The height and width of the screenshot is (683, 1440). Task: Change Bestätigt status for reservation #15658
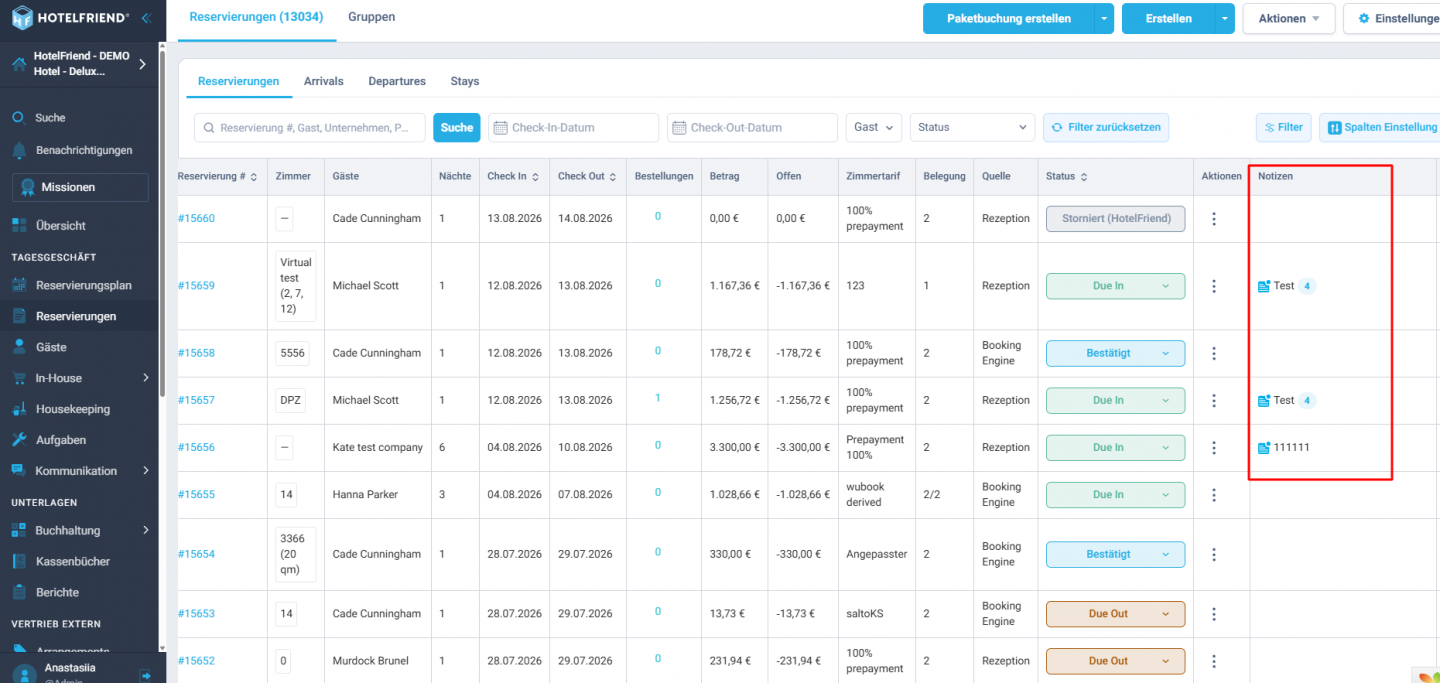click(x=1115, y=353)
